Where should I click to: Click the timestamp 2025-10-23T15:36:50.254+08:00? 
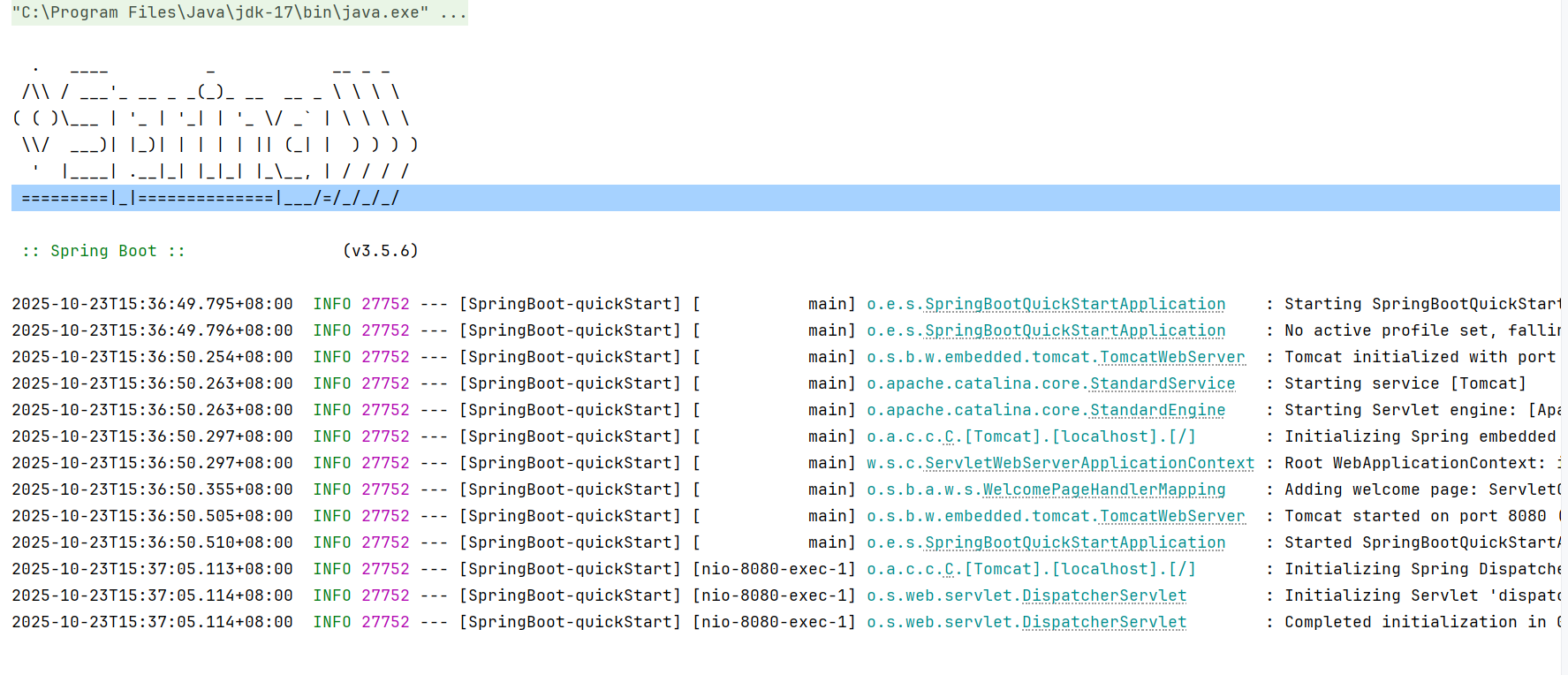pos(152,357)
